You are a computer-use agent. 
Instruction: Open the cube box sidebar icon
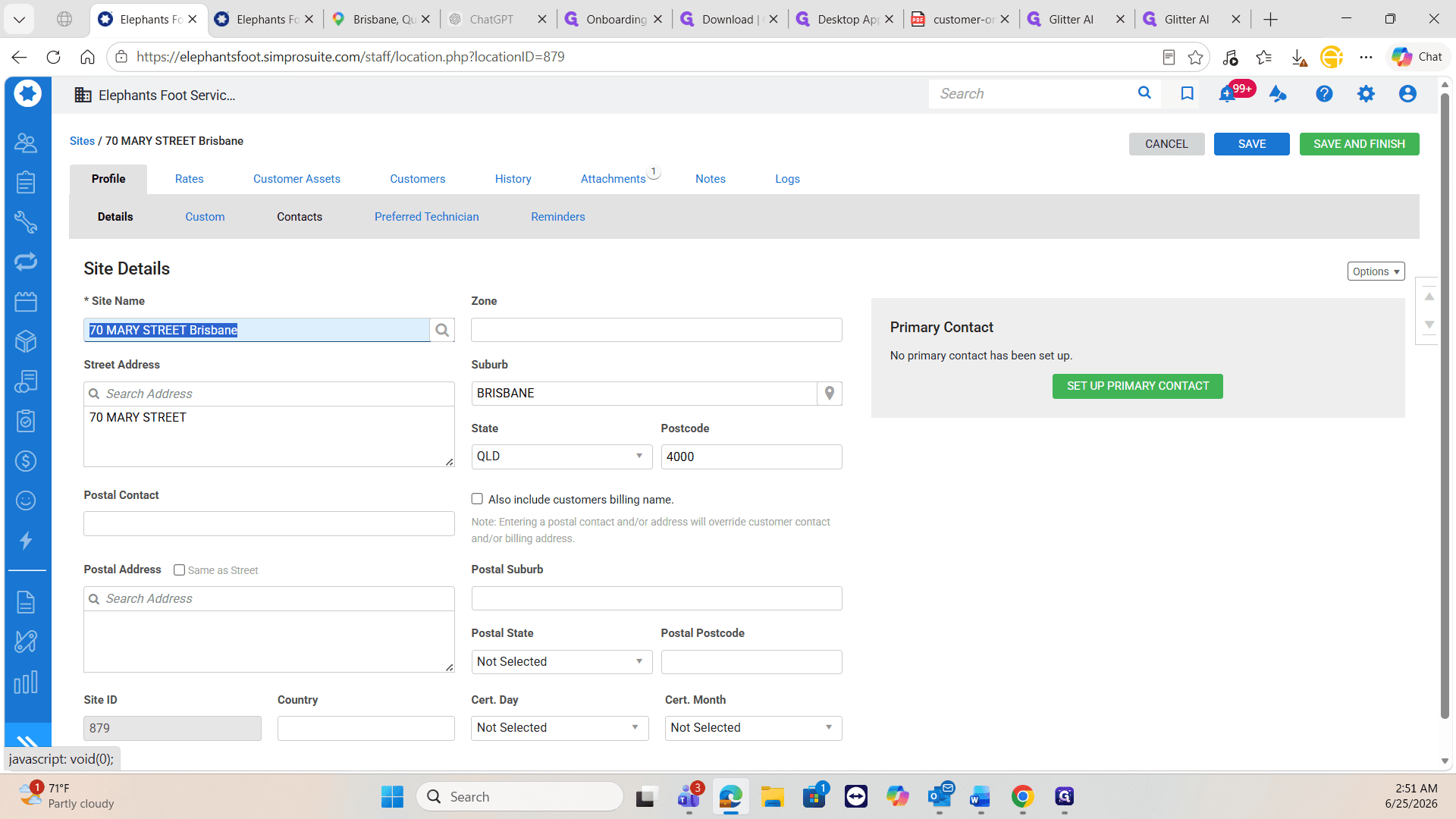[26, 341]
